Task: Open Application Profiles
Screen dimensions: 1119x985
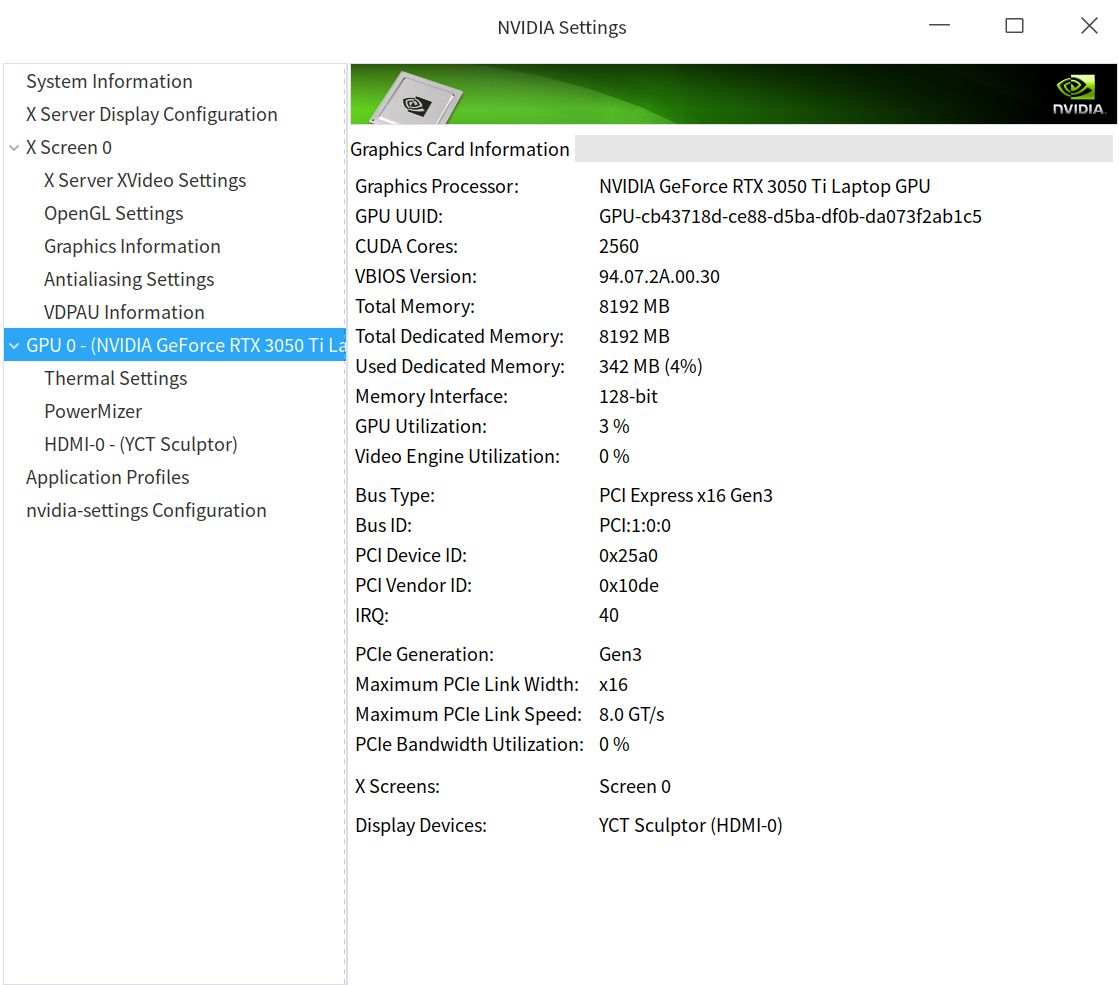Action: [107, 478]
